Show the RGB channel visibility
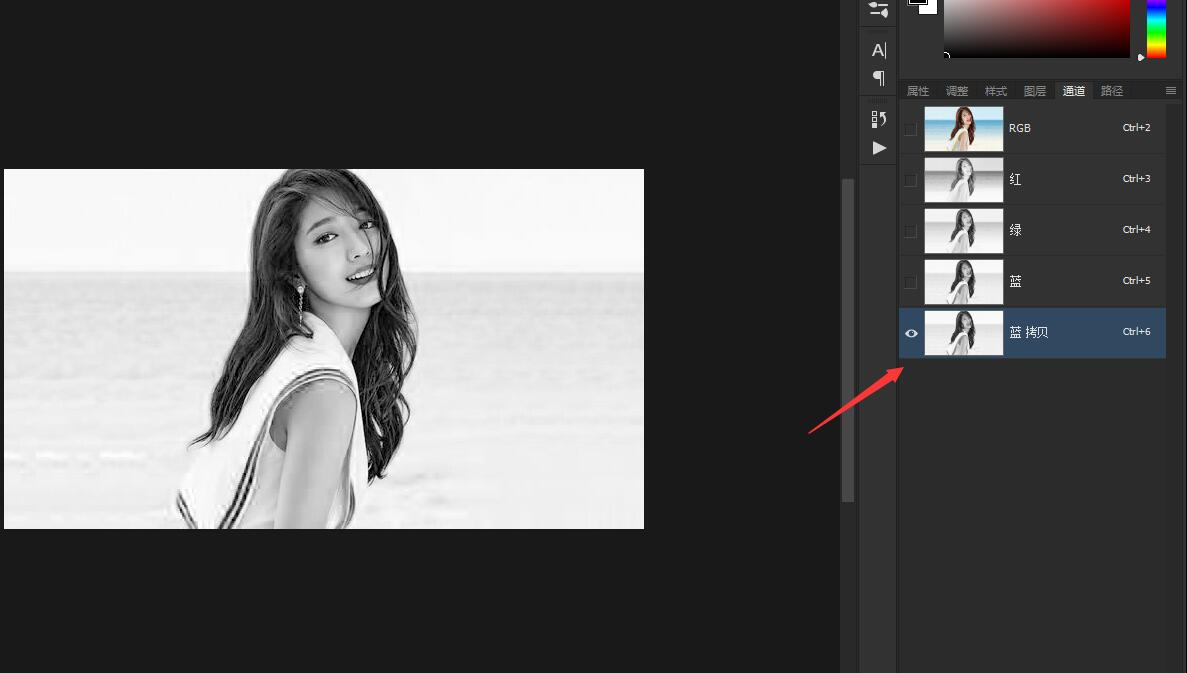Viewport: 1187px width, 673px height. pyautogui.click(x=911, y=129)
